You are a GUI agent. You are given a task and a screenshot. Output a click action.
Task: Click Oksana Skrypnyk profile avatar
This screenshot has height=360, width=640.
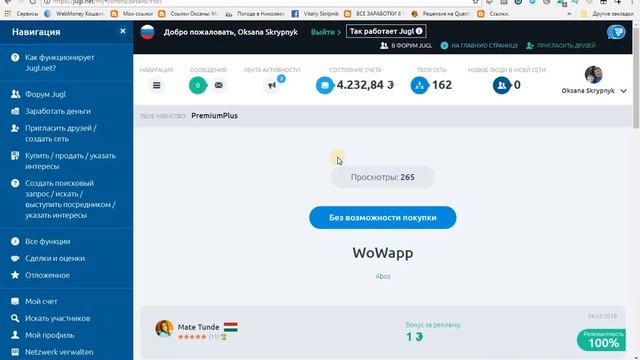(593, 75)
